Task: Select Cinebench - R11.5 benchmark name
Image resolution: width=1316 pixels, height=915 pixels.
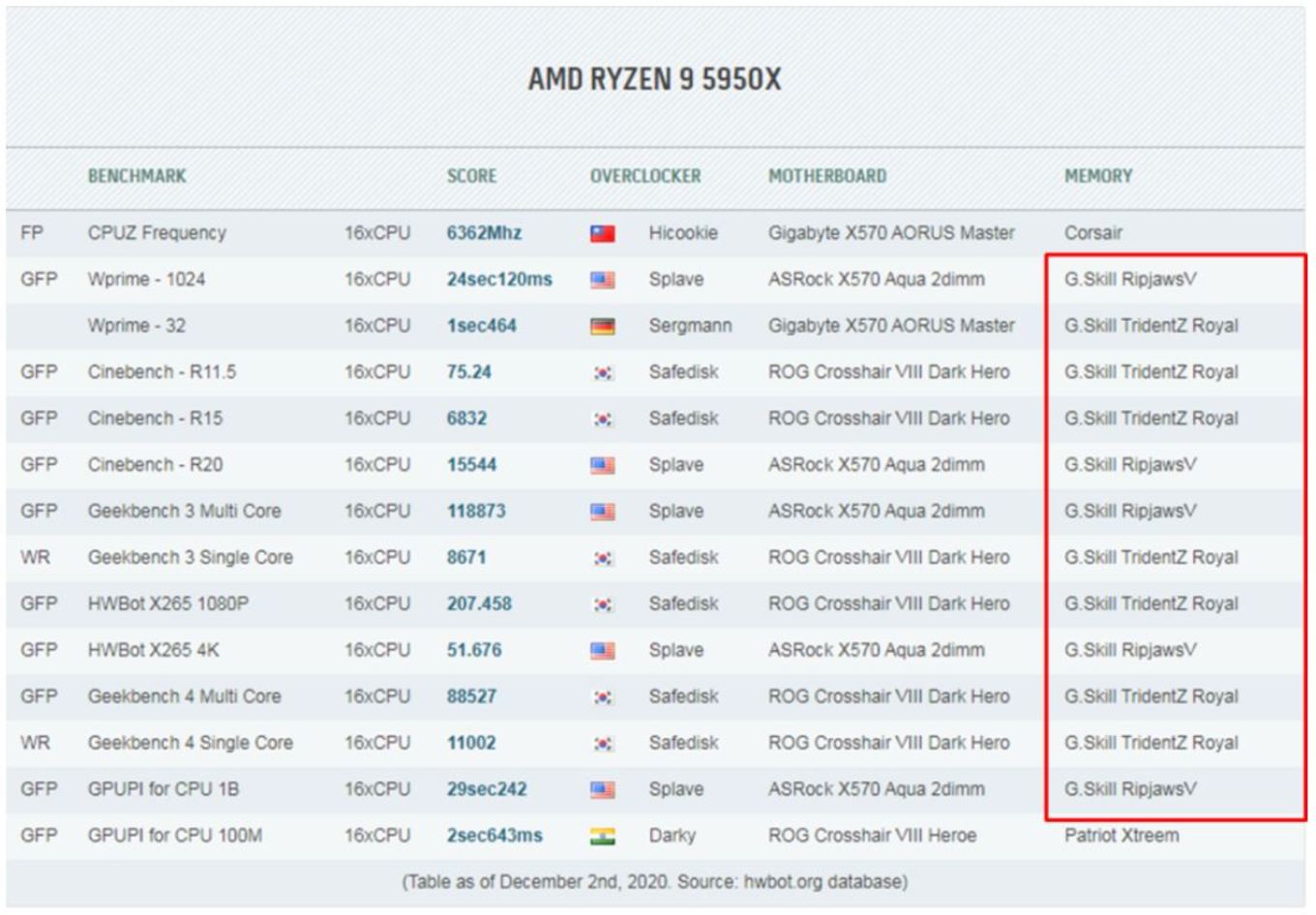Action: pos(162,372)
